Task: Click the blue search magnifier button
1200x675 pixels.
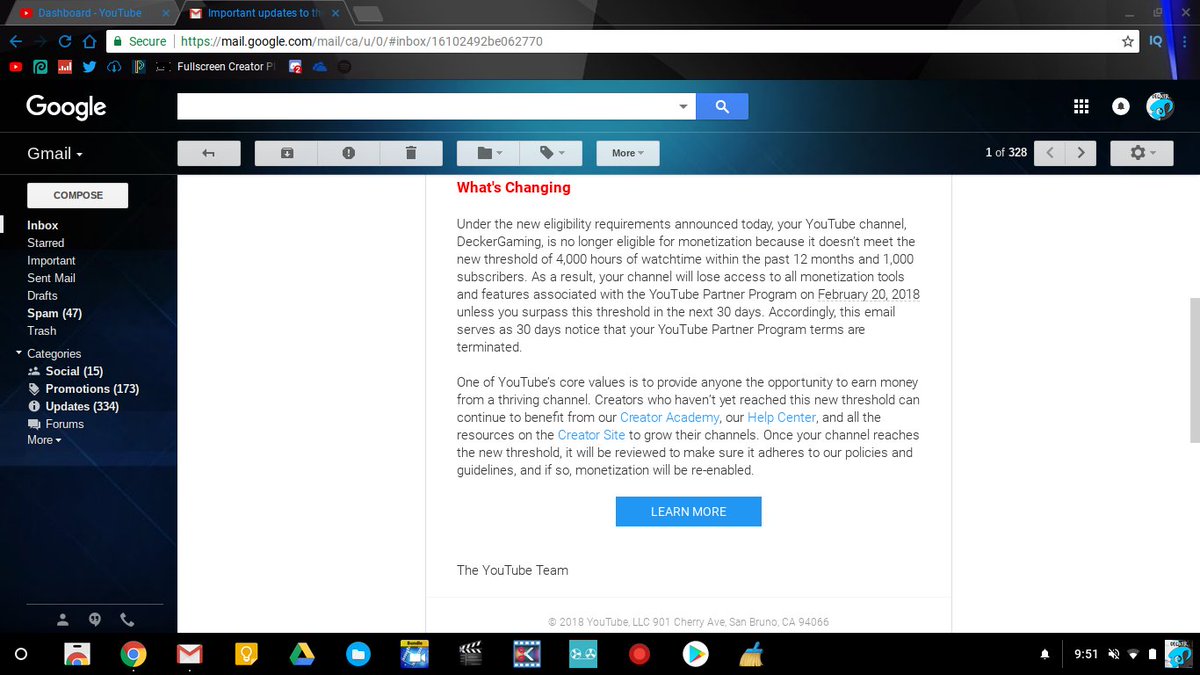Action: coord(722,107)
